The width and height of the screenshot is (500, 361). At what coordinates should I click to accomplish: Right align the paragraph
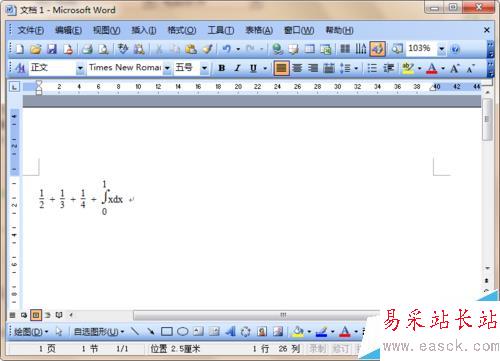pos(313,68)
